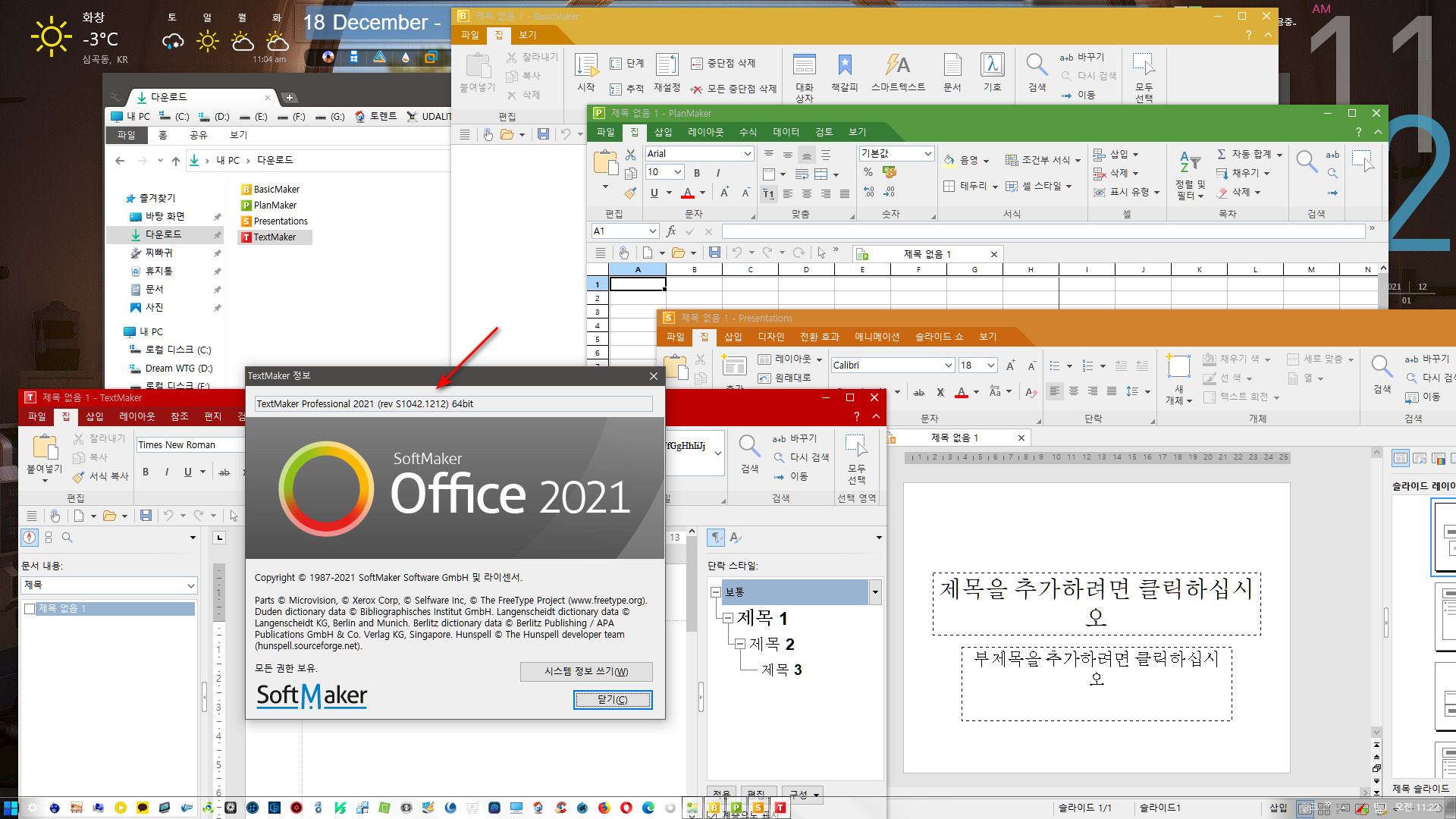The height and width of the screenshot is (819, 1456).
Task: Click the 책갈피 bookmark icon in BasicMaker
Action: [x=844, y=73]
